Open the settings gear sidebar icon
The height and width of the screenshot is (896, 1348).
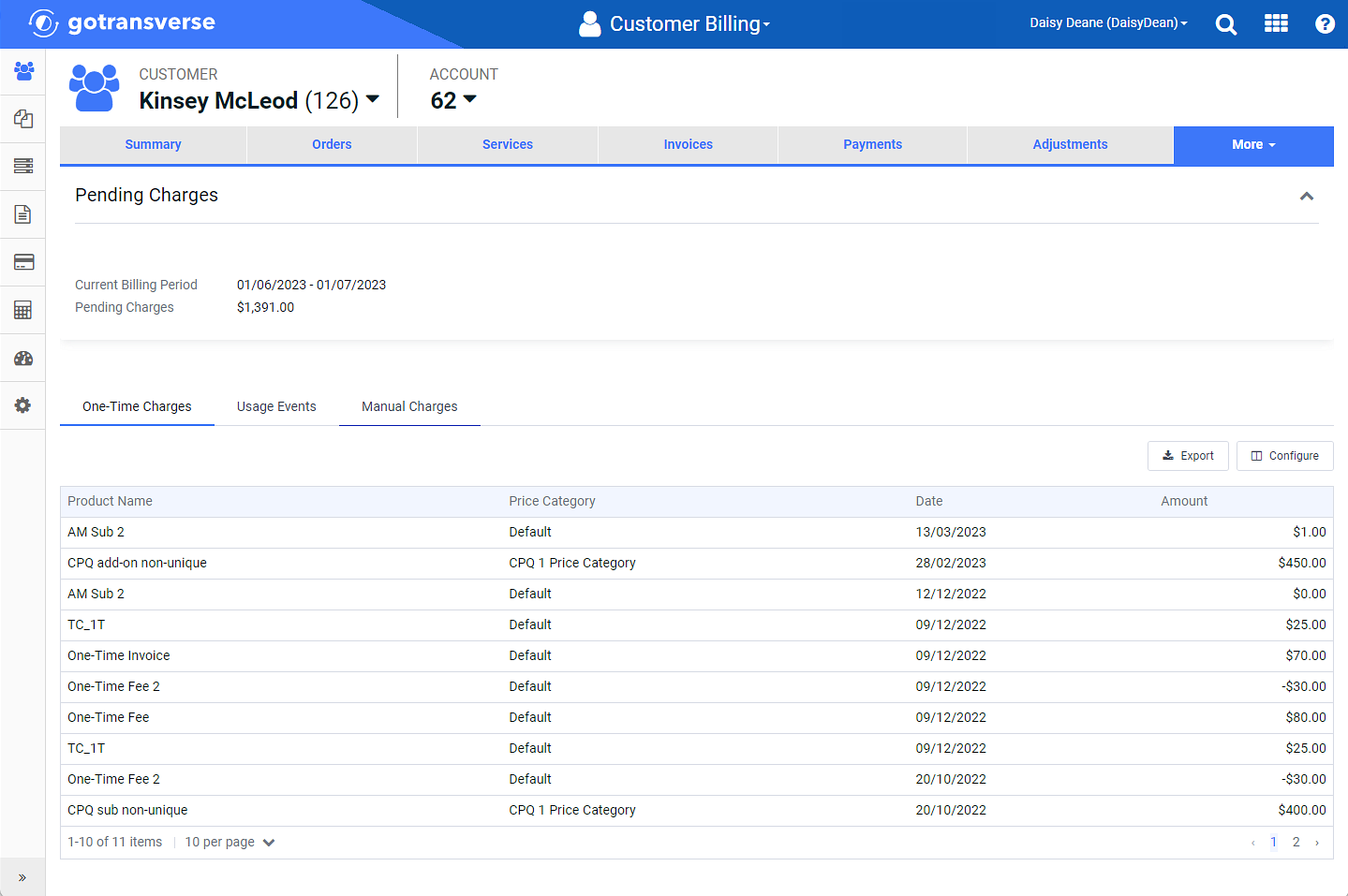pos(23,405)
